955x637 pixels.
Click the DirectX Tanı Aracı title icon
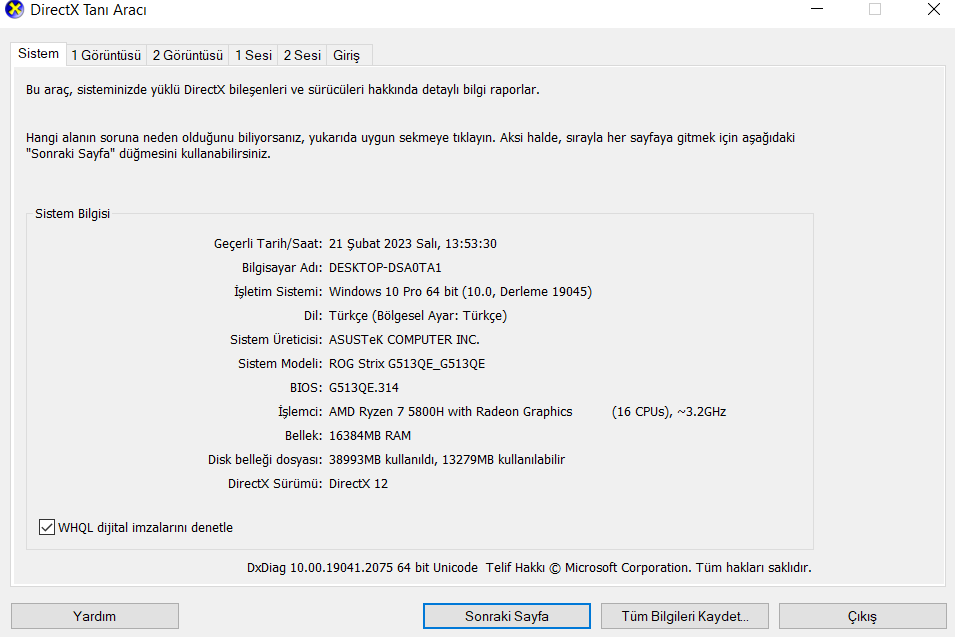pyautogui.click(x=14, y=10)
